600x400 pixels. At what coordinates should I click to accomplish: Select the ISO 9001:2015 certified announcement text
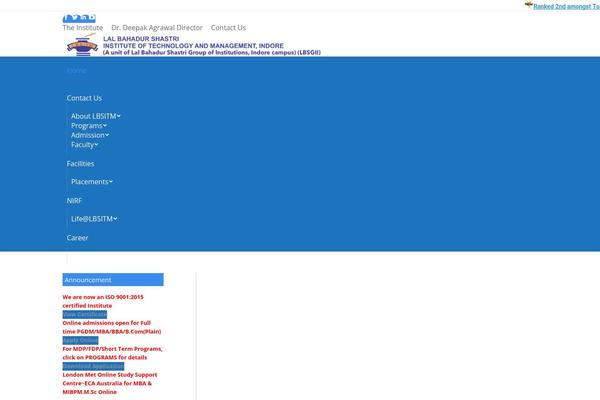coord(103,301)
